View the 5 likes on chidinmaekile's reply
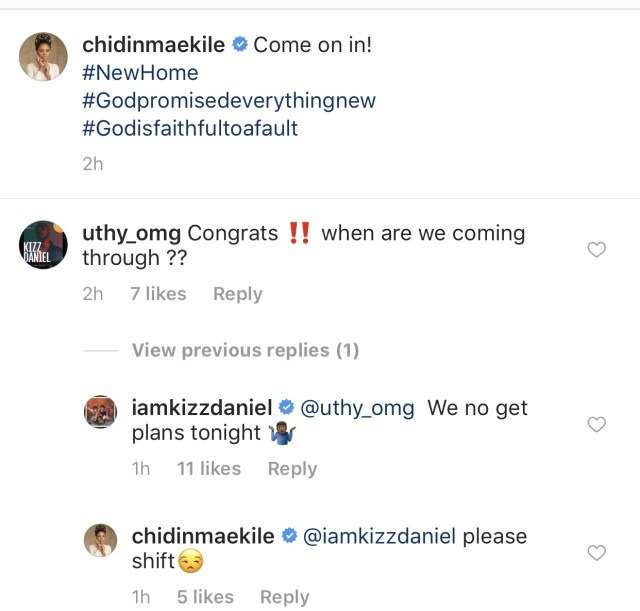The width and height of the screenshot is (640, 611). pos(204,597)
